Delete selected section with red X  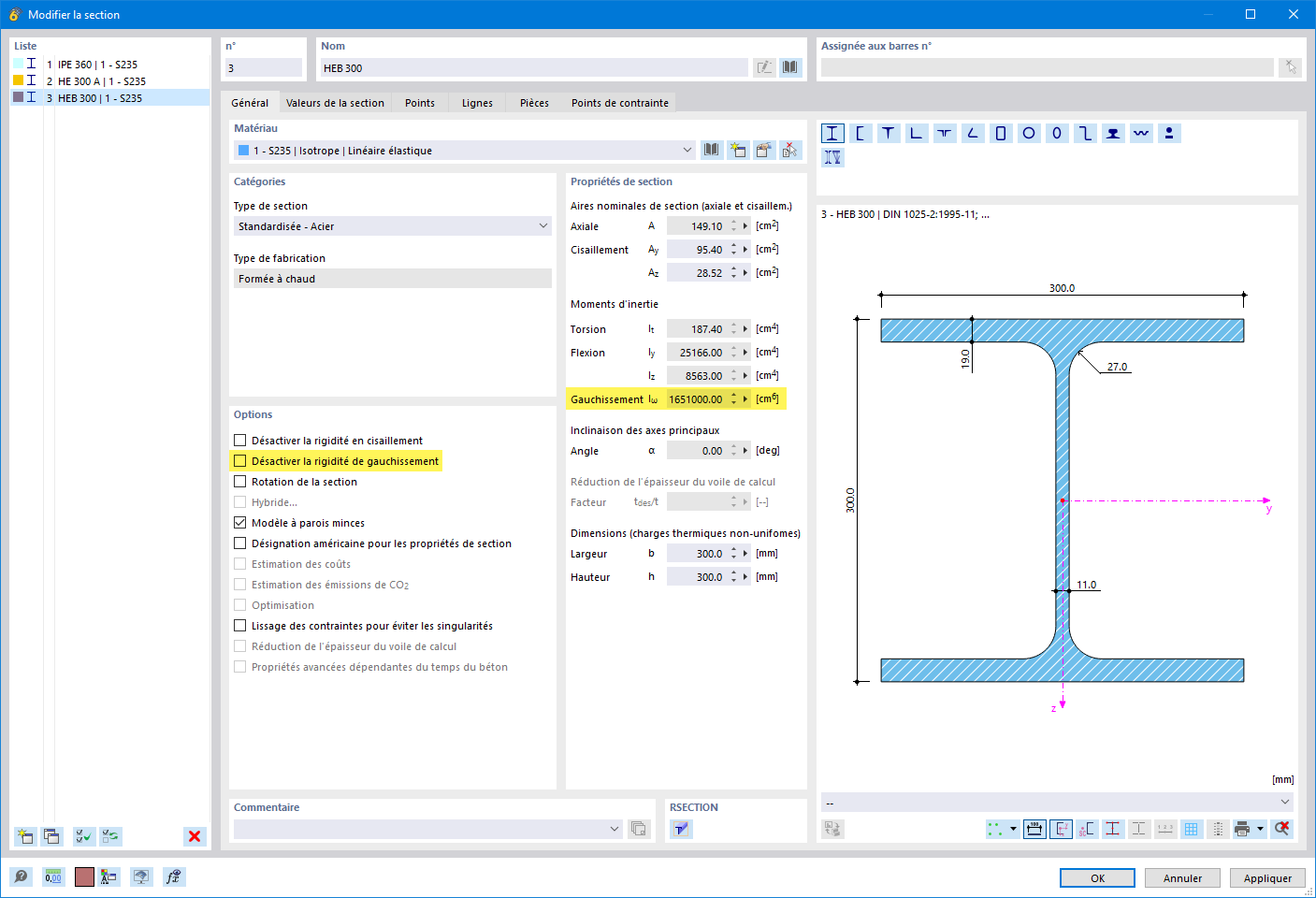(x=195, y=836)
